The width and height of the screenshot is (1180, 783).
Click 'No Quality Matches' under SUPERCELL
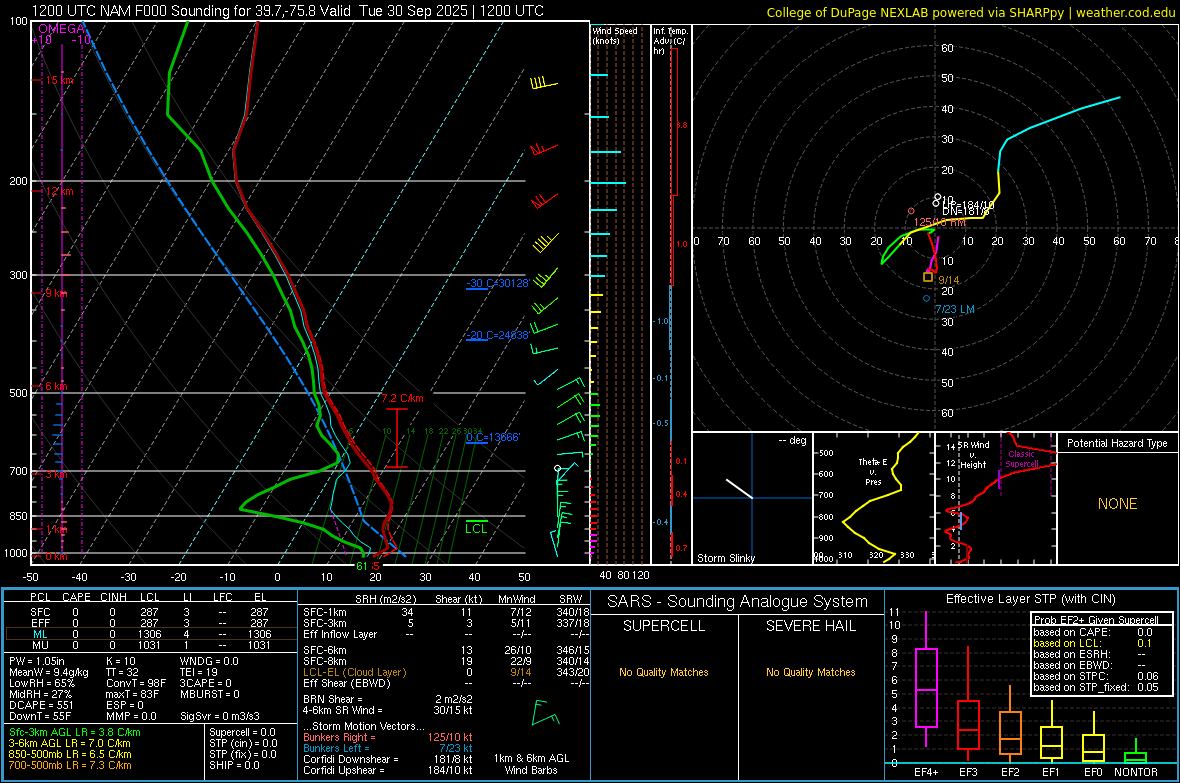tap(664, 672)
